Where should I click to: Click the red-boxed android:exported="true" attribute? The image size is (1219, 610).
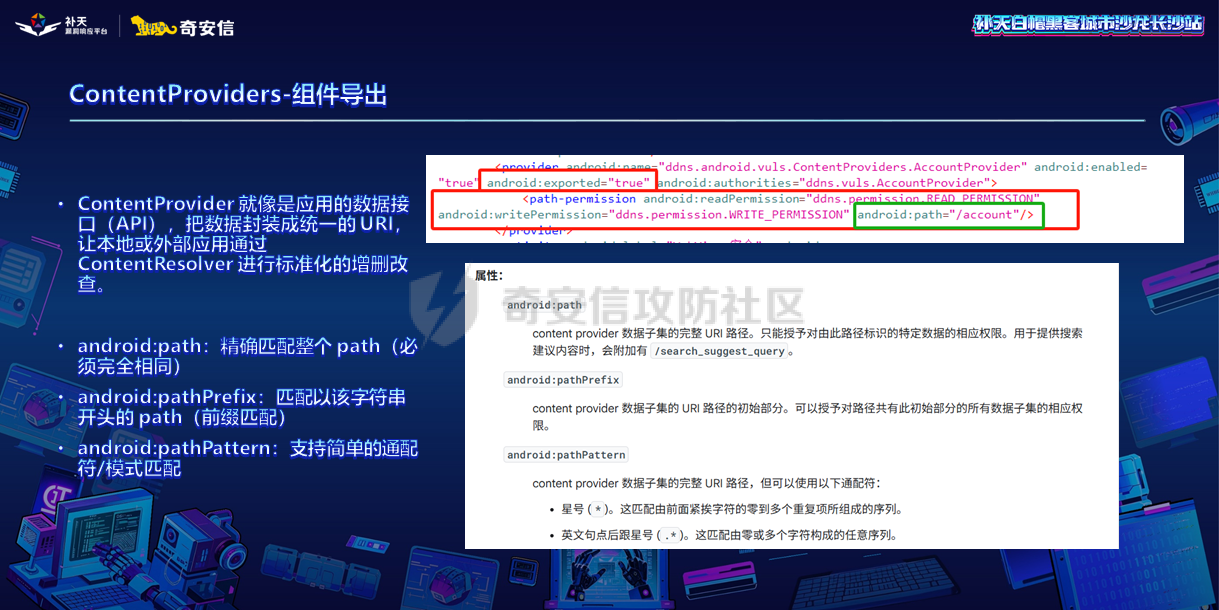[567, 183]
